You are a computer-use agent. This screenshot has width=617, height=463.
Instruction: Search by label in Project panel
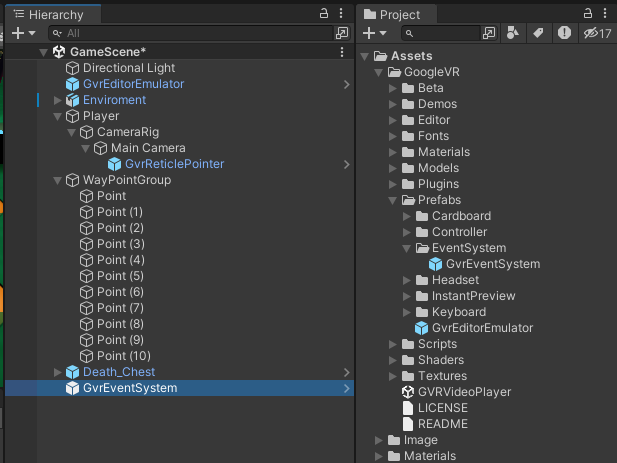pyautogui.click(x=538, y=33)
